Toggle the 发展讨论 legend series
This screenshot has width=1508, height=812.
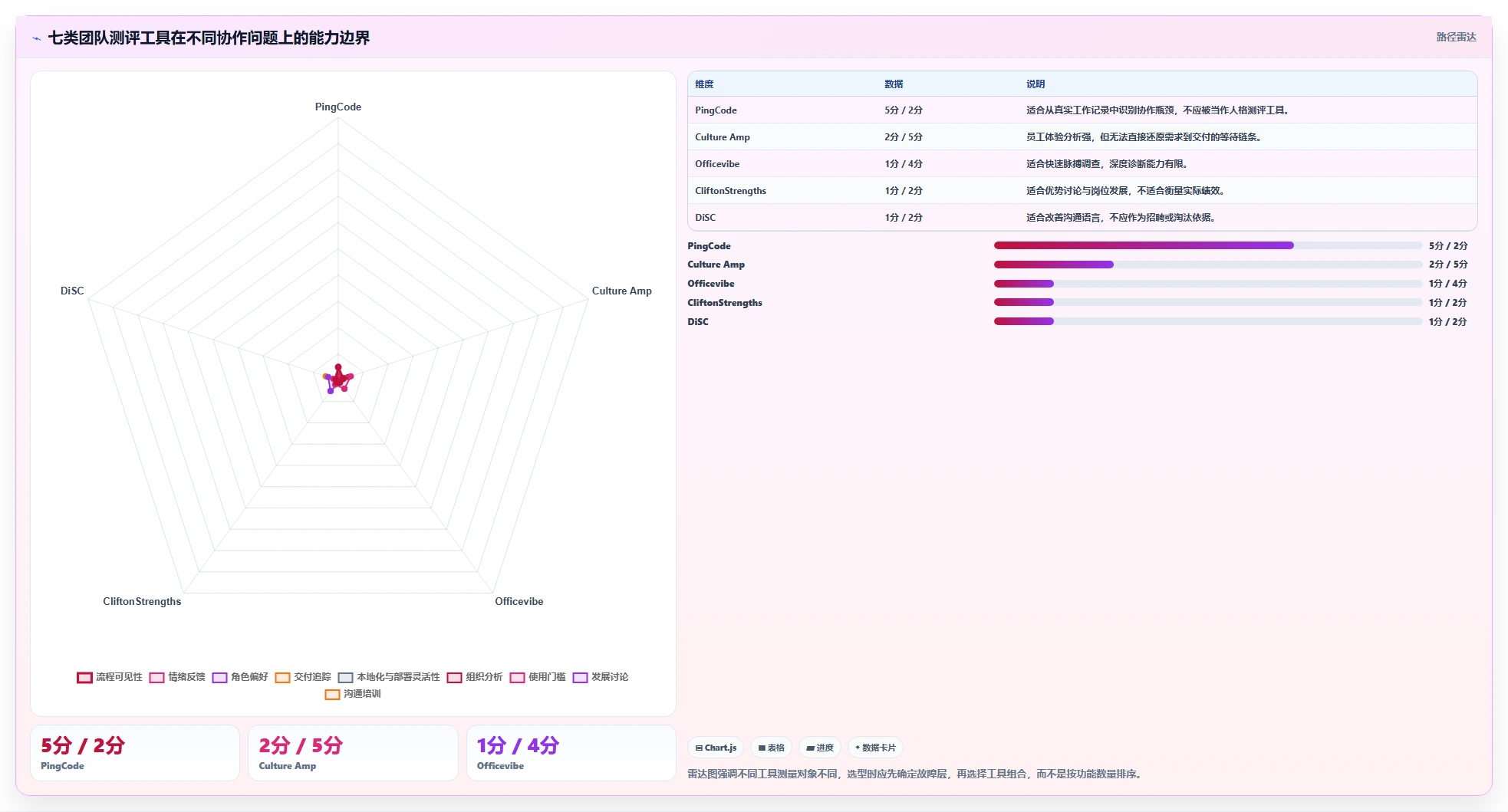(601, 677)
